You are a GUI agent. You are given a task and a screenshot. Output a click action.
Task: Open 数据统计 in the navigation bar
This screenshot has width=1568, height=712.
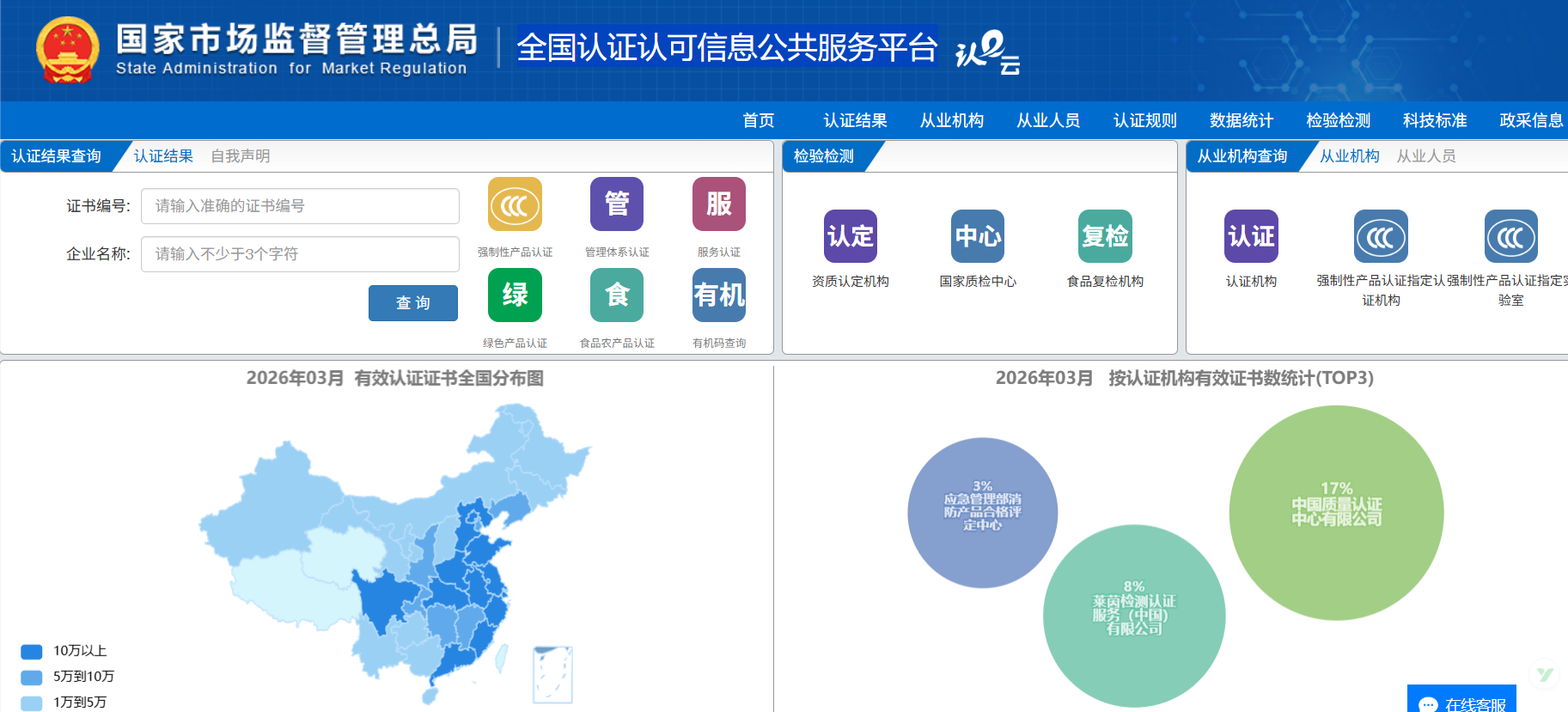click(x=1242, y=121)
